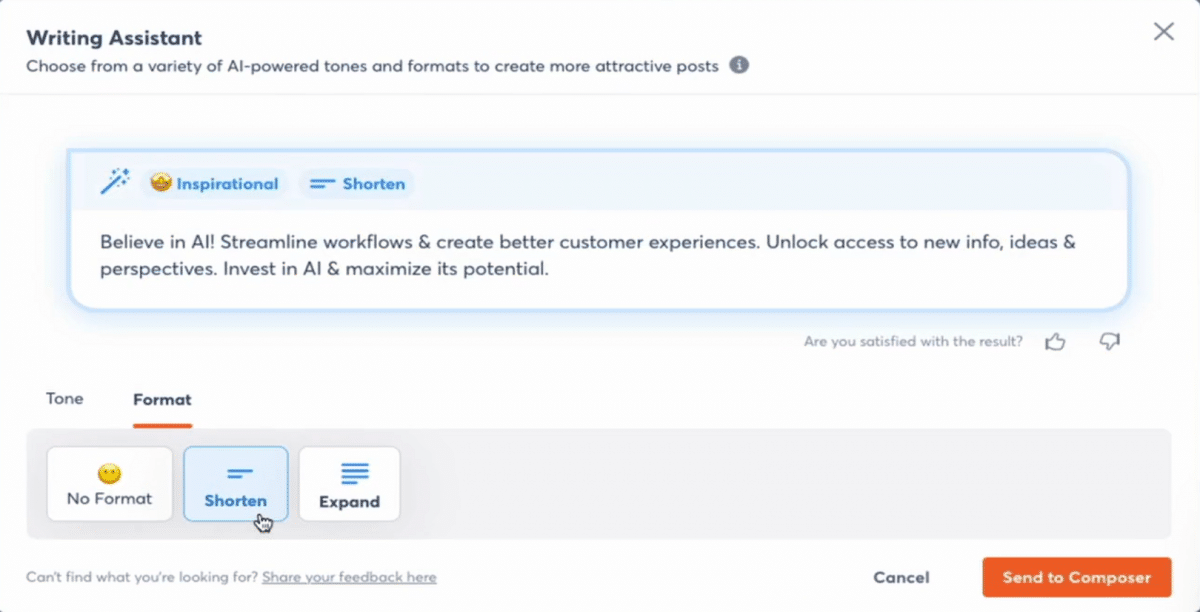Select the No Format option
The width and height of the screenshot is (1200, 612).
point(110,484)
